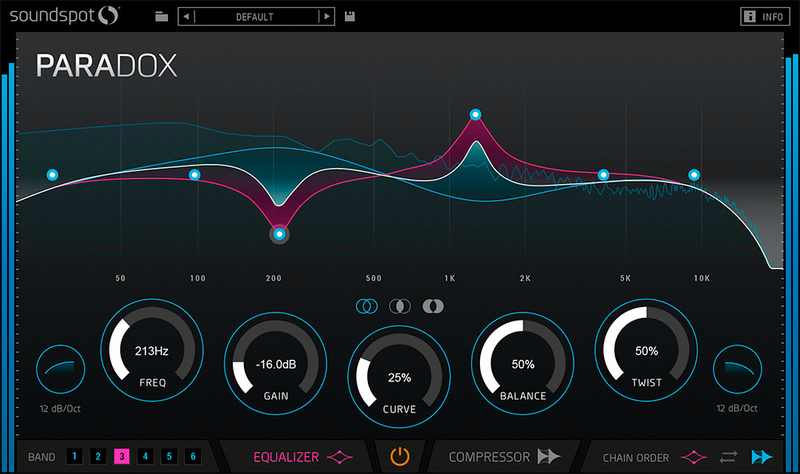Screen dimensions: 800x474
Task: Open the preset folder browser icon
Action: (163, 17)
